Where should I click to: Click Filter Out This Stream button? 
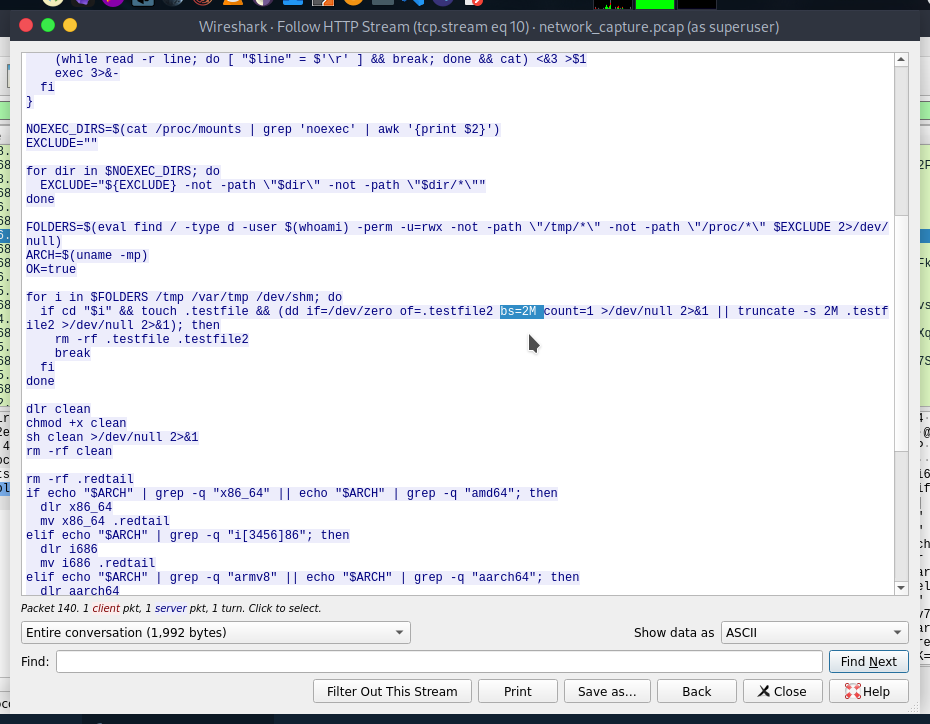click(x=392, y=691)
